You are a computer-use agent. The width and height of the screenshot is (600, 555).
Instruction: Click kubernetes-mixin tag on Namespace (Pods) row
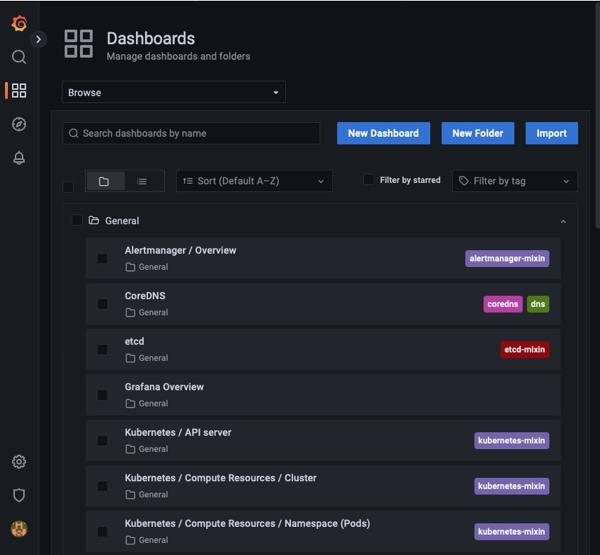[512, 532]
